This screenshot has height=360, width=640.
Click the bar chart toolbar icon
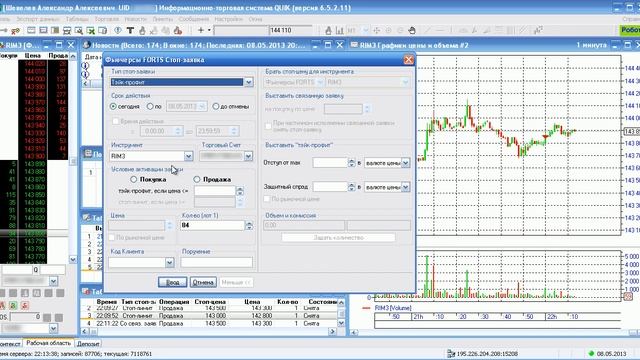coord(340,30)
